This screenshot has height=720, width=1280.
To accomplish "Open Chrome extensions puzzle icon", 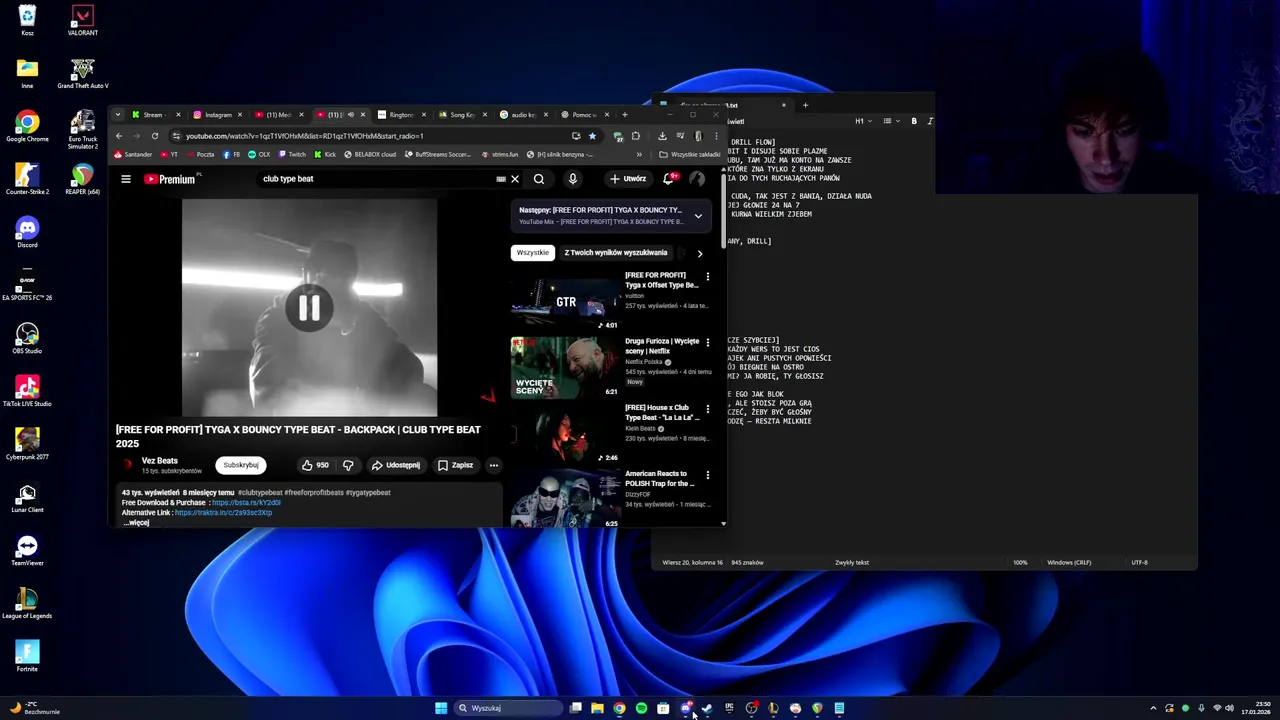I will (635, 136).
